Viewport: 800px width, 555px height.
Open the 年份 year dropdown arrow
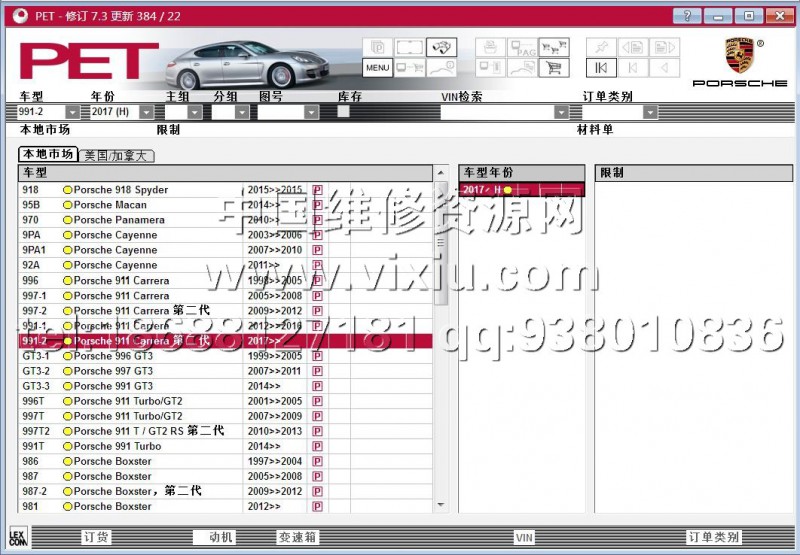pos(146,112)
